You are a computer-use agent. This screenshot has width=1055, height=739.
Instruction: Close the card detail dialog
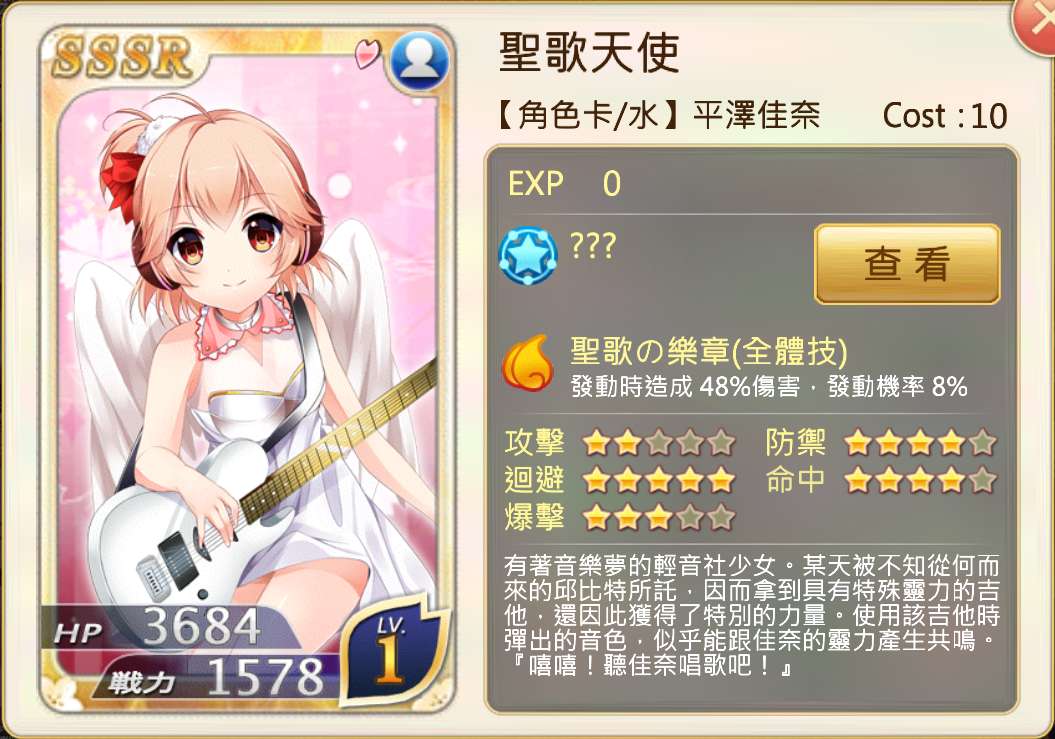[x=1036, y=25]
